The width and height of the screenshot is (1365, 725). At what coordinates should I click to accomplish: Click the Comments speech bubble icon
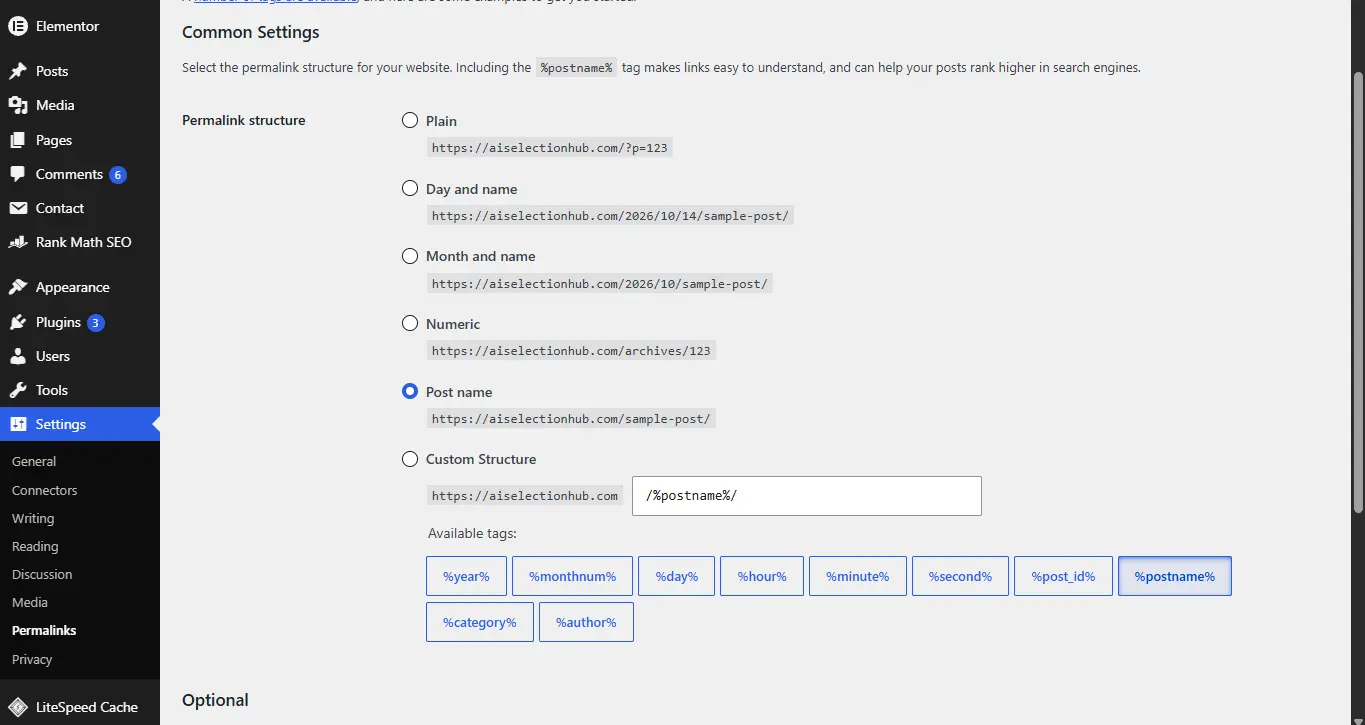coord(18,174)
